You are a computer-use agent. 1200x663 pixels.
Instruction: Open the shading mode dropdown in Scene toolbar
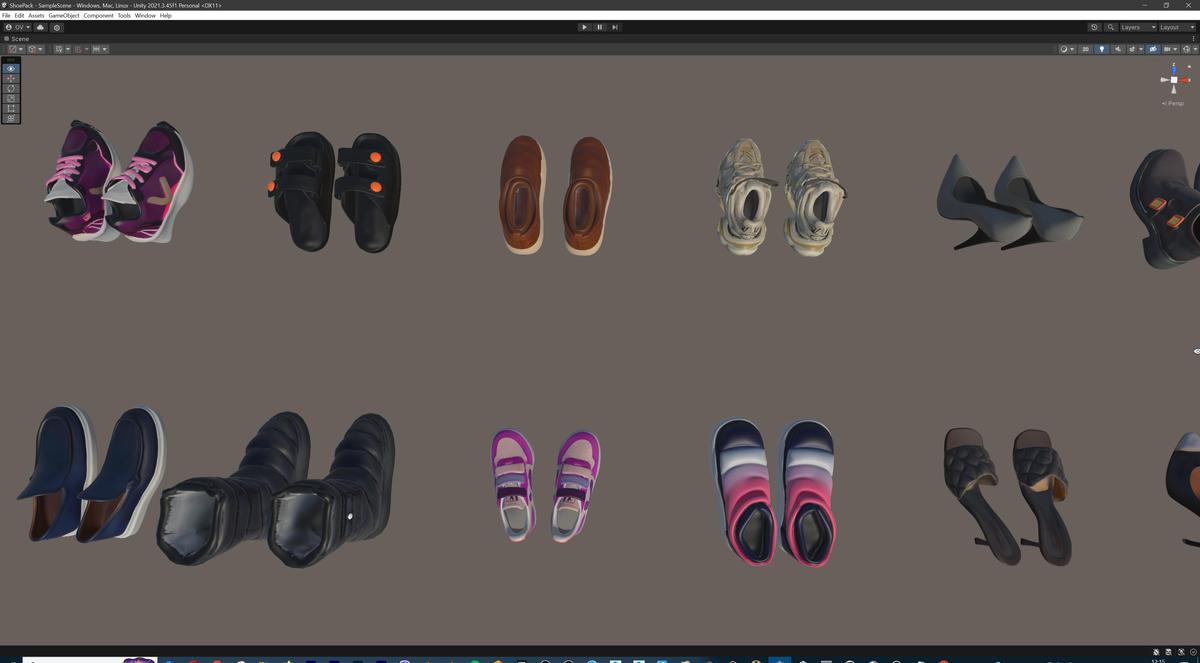1066,48
